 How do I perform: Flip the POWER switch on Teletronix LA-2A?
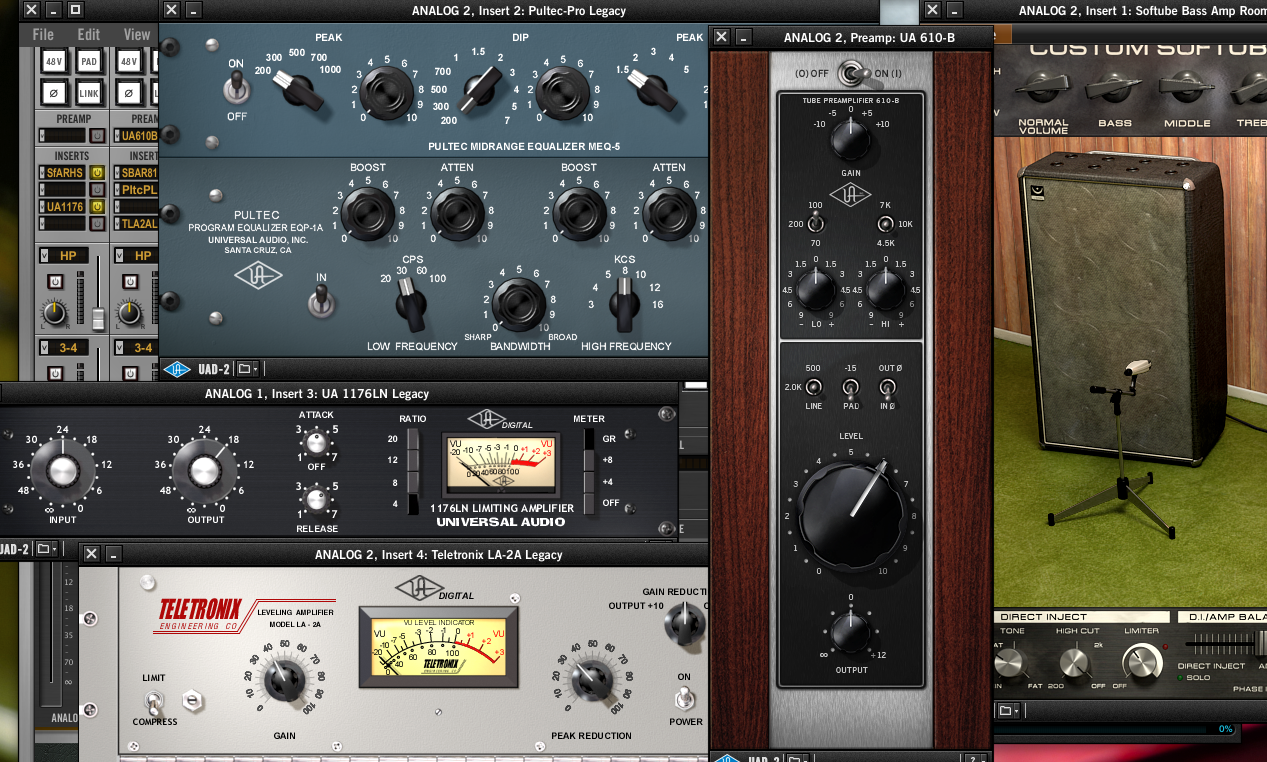(685, 698)
